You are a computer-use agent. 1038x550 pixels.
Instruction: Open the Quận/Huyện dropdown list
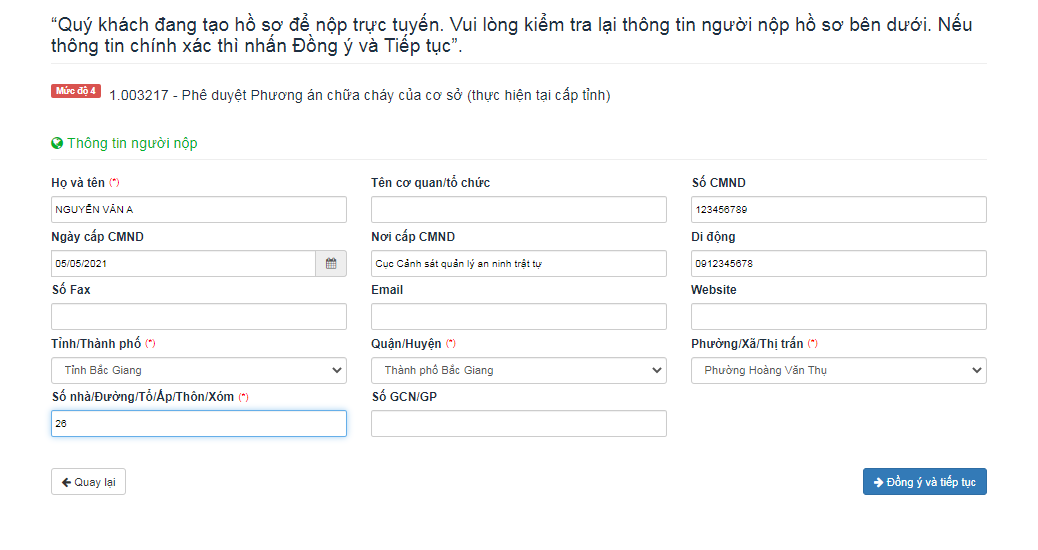(x=518, y=371)
